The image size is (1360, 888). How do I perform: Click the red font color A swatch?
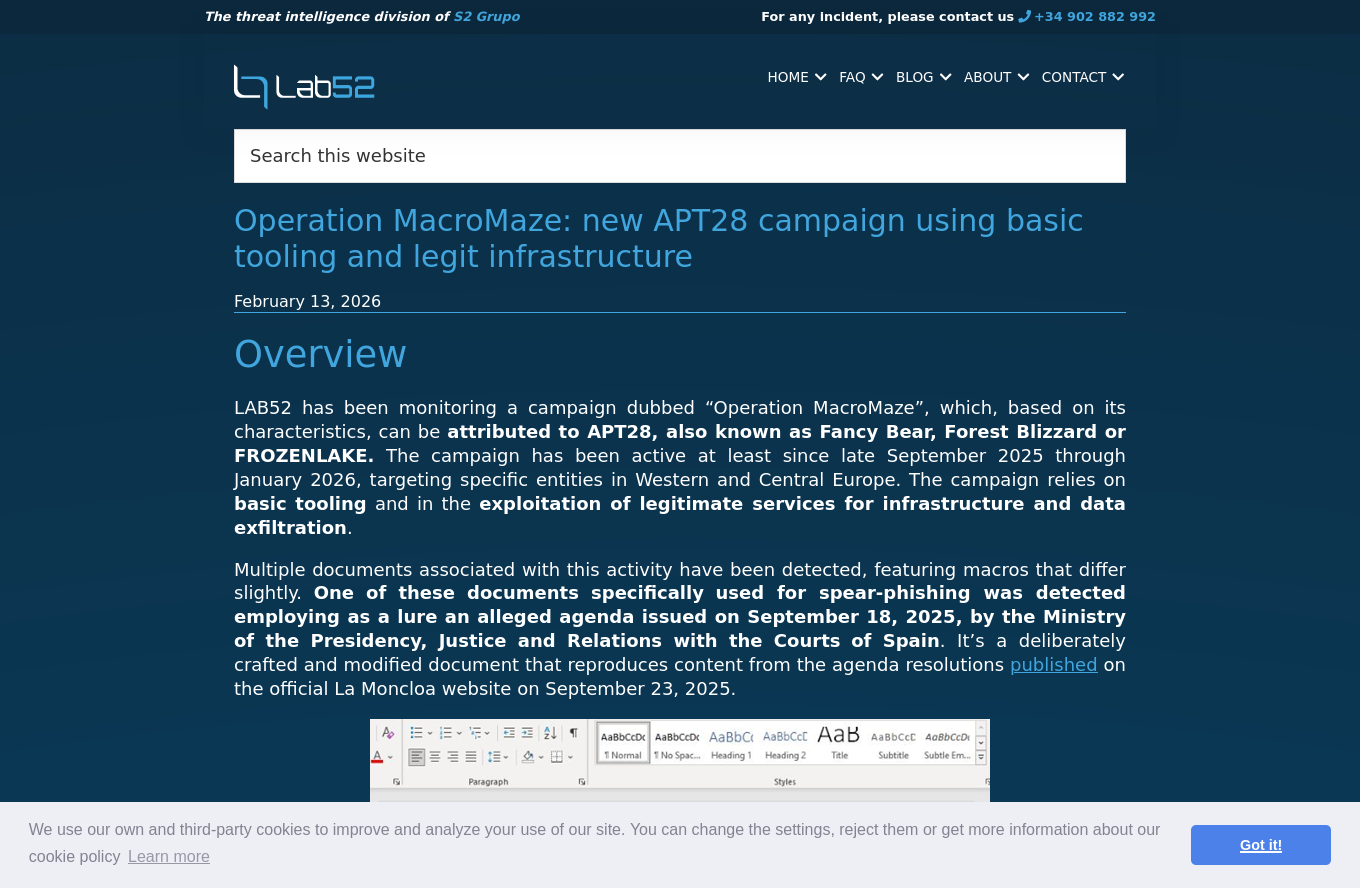pyautogui.click(x=378, y=757)
